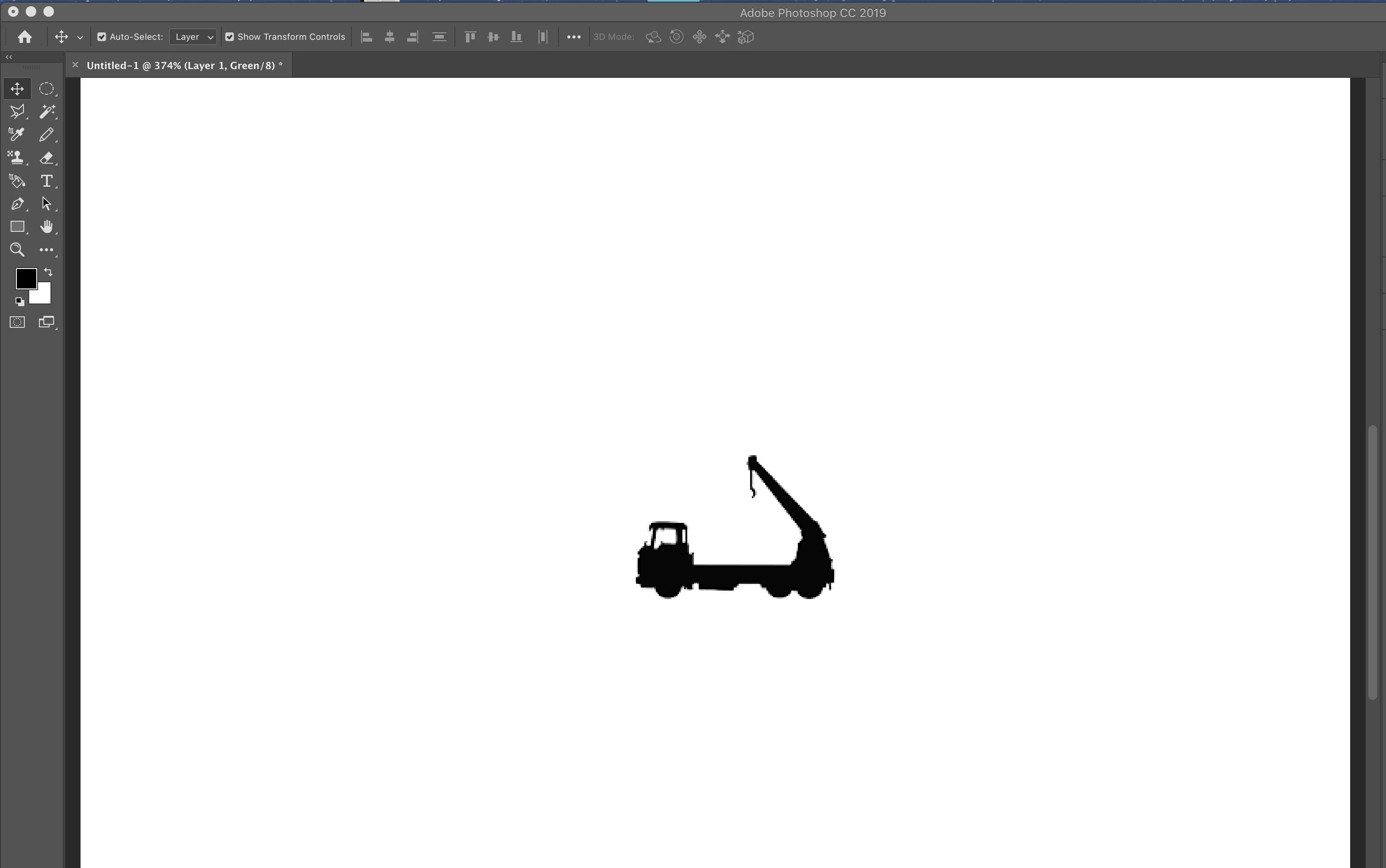The width and height of the screenshot is (1386, 868).
Task: Select the Eraser tool
Action: tap(46, 158)
